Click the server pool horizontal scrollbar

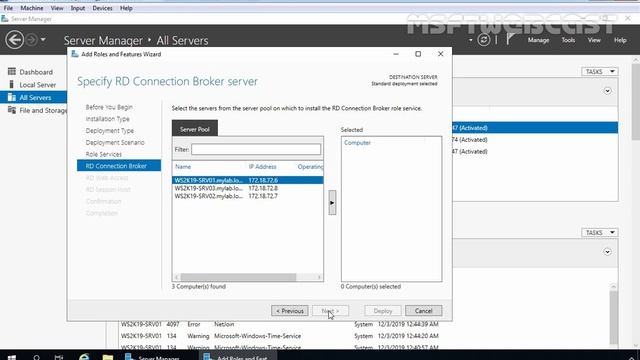238,277
